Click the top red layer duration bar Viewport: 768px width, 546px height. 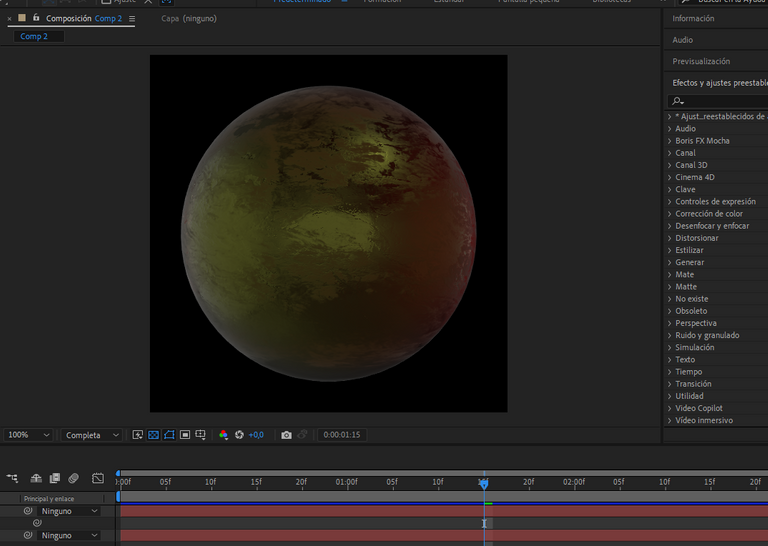(444, 511)
